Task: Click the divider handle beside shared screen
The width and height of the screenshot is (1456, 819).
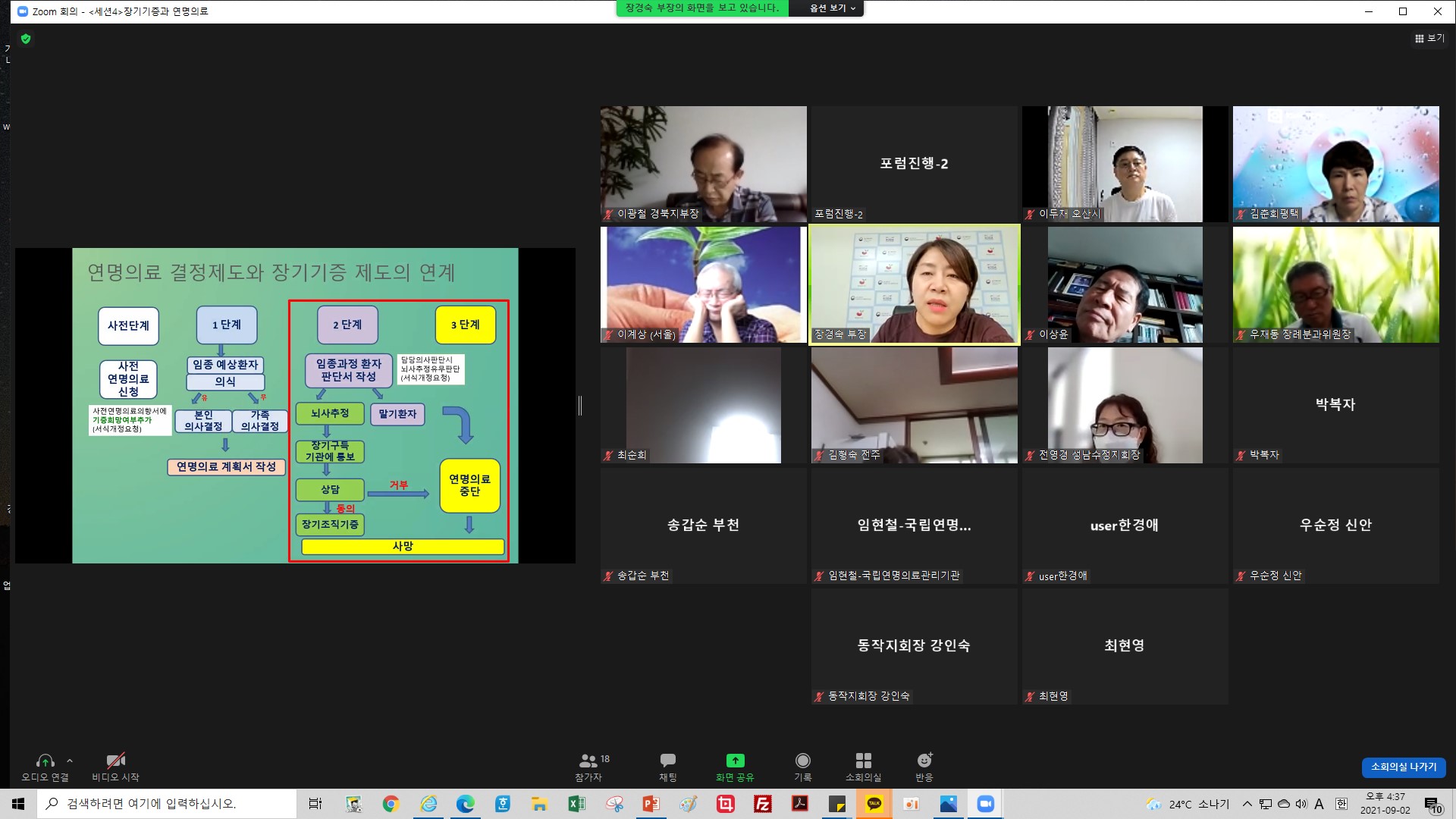Action: tap(580, 406)
